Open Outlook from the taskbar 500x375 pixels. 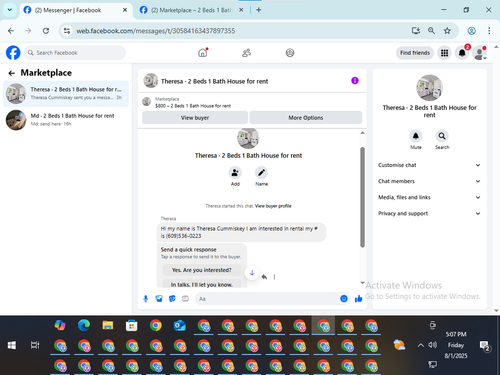[x=180, y=325]
